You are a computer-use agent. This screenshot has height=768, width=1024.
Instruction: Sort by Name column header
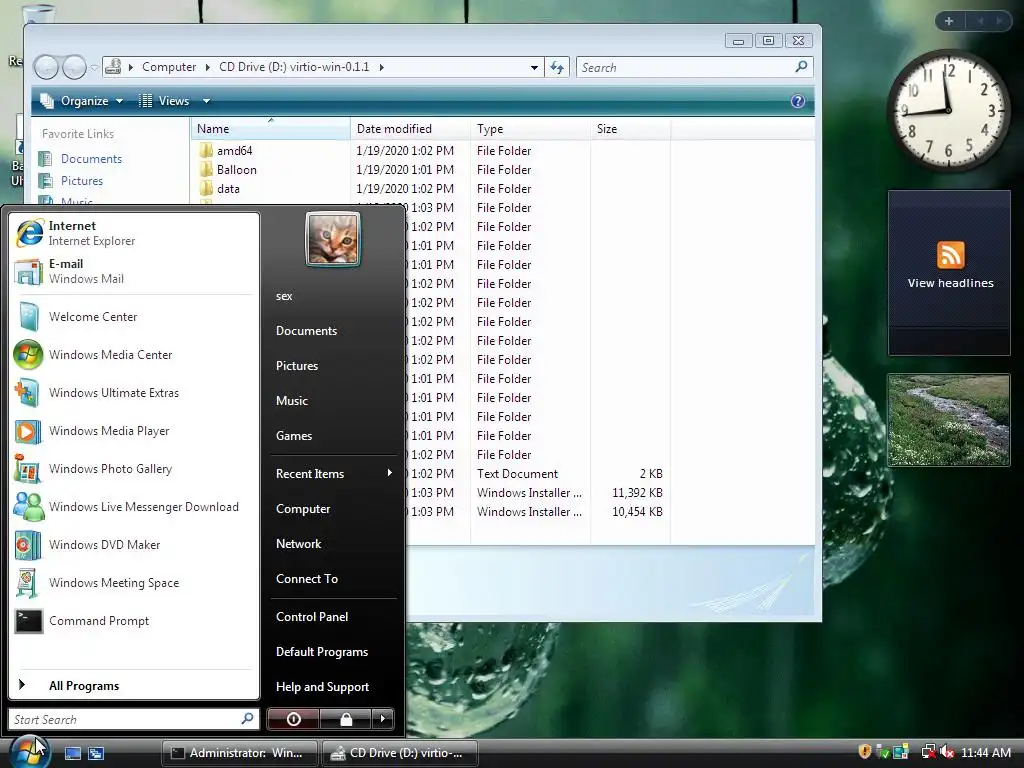pos(270,129)
